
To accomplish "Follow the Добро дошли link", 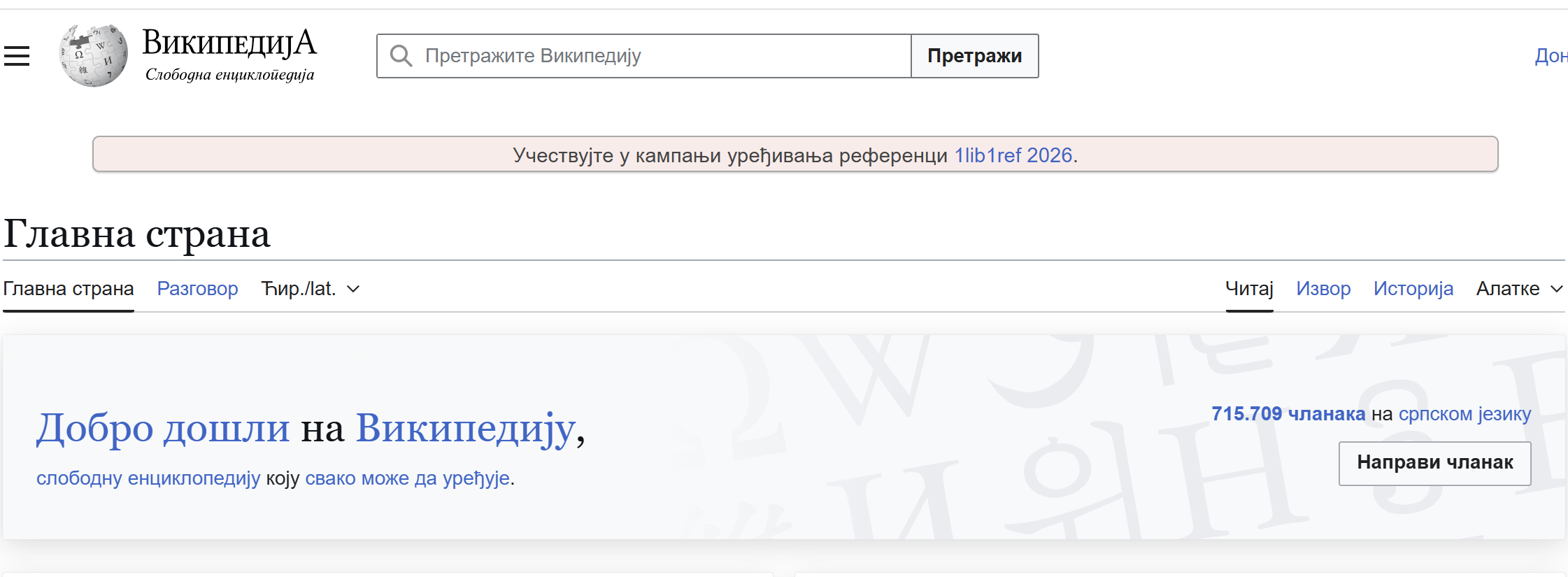I will click(x=163, y=428).
